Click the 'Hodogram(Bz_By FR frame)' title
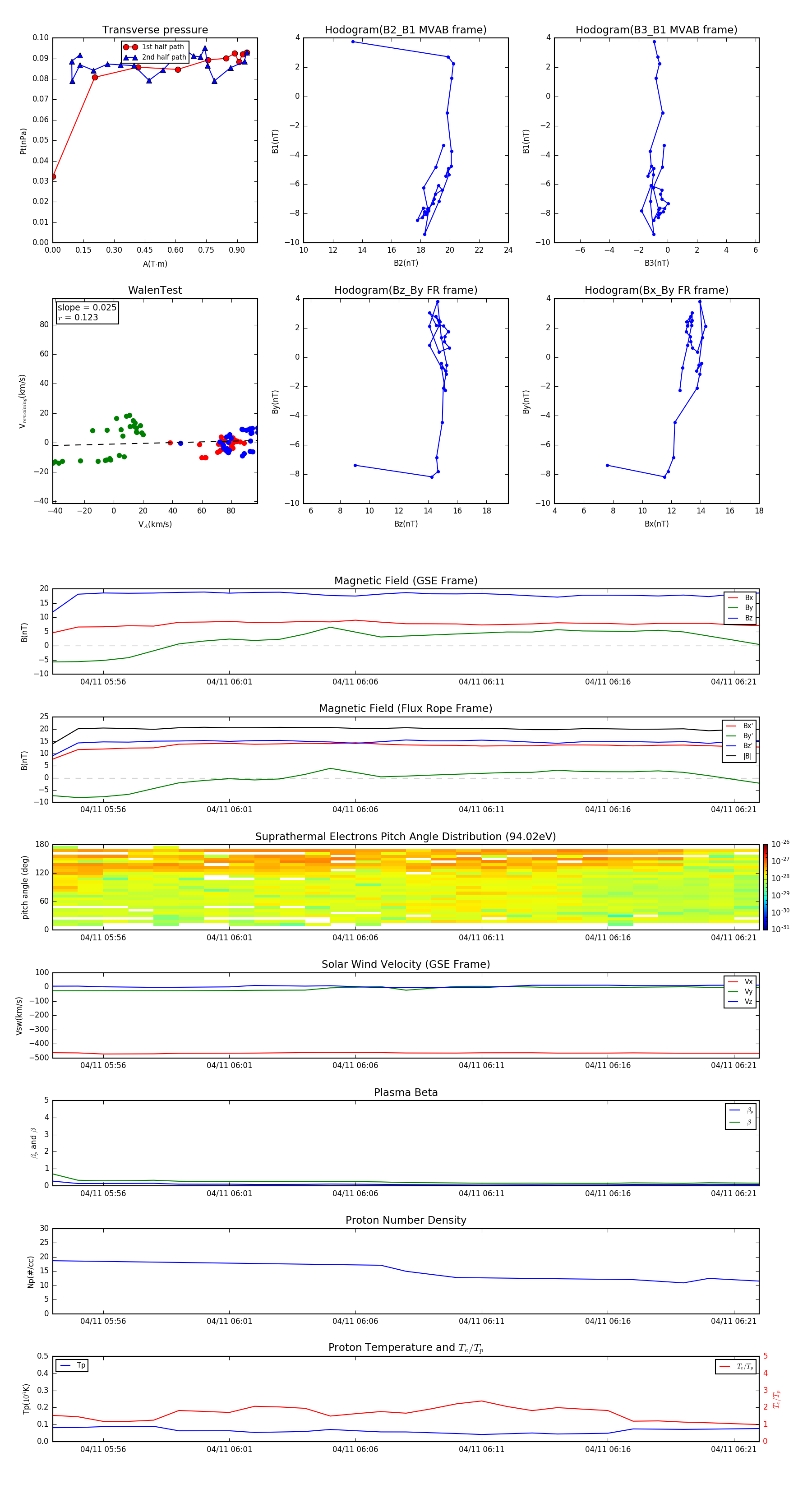This screenshot has width=812, height=1489. click(406, 290)
